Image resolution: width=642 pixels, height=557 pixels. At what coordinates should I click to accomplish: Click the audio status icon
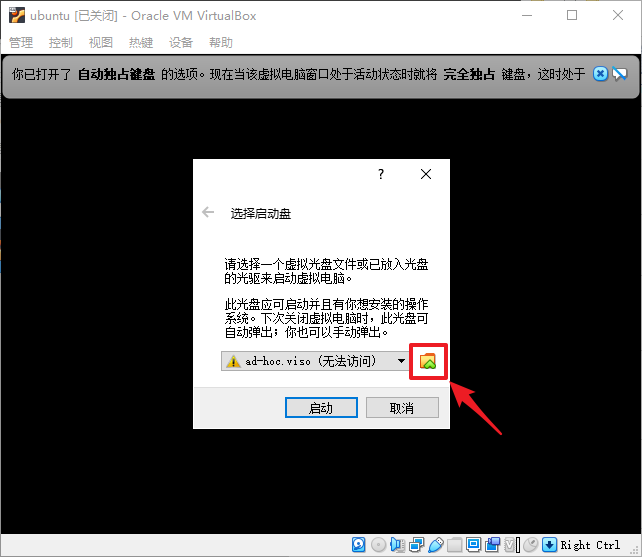coord(397,545)
